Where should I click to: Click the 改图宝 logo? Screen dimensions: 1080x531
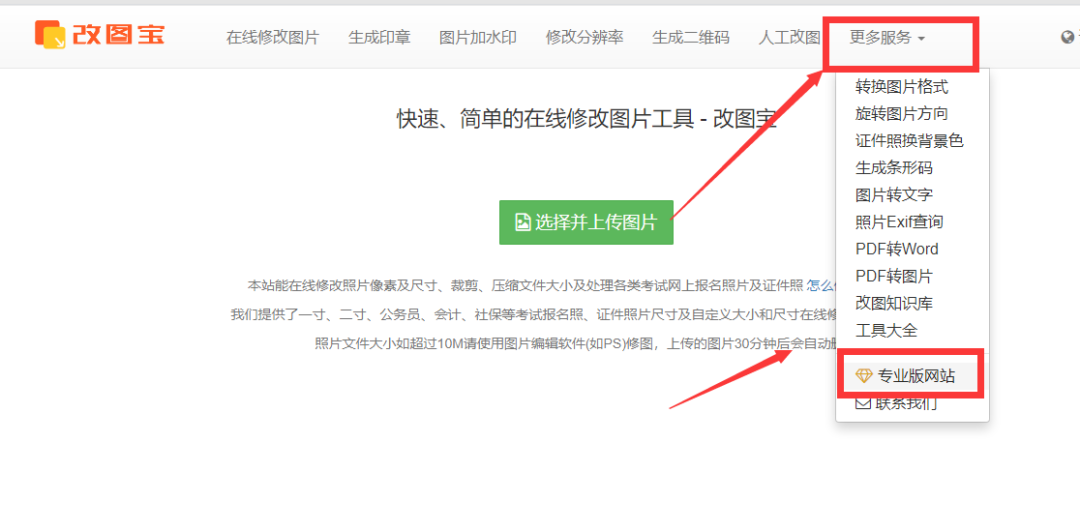(x=99, y=33)
